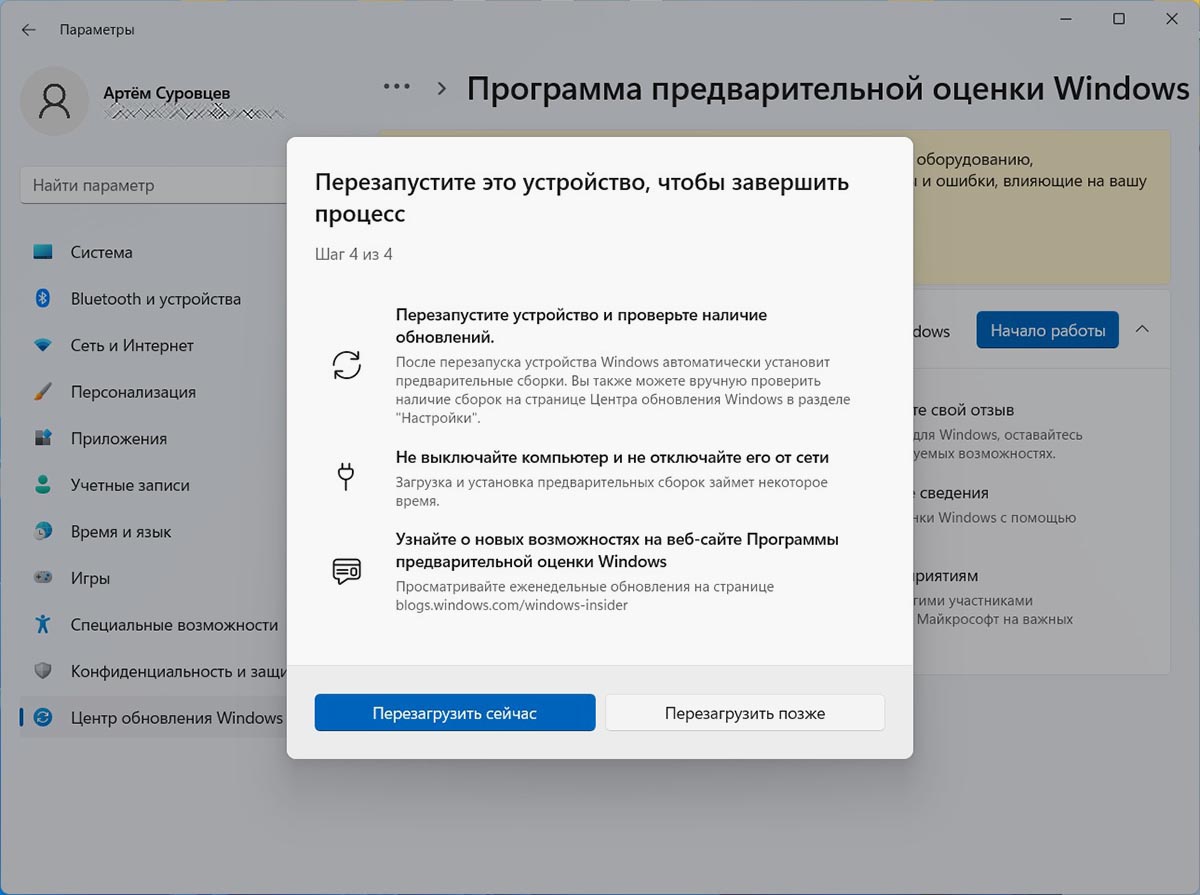Click Перезагрузить позже button
Image resolution: width=1200 pixels, height=895 pixels.
pyautogui.click(x=745, y=713)
